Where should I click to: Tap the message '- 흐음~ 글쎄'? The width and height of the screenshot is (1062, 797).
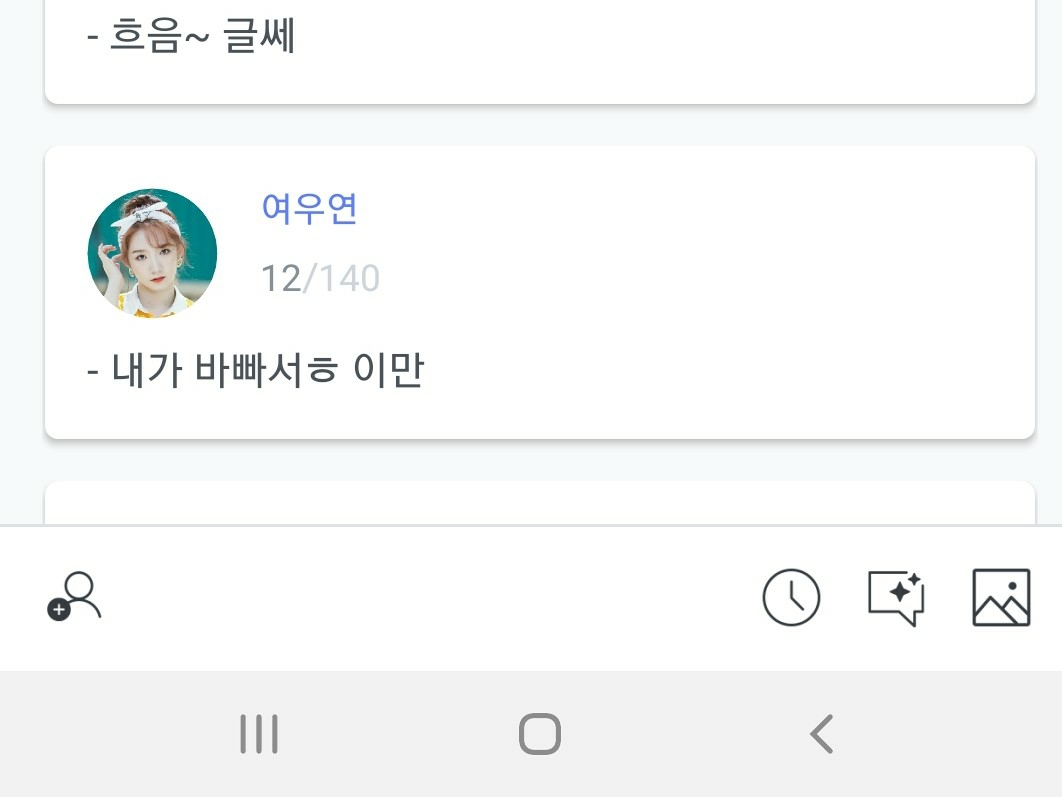pos(191,38)
